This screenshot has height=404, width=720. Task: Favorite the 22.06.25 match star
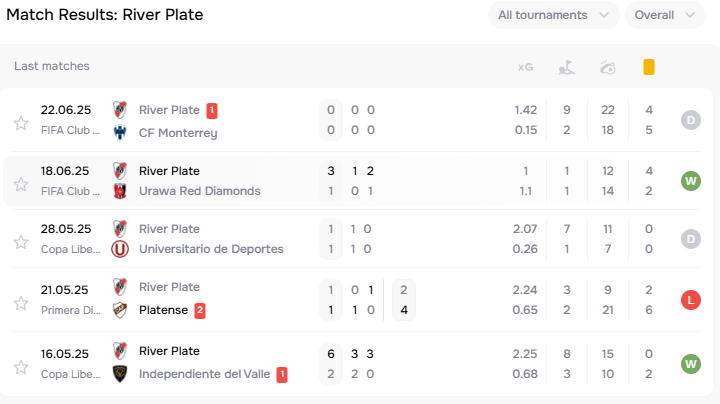pyautogui.click(x=21, y=123)
